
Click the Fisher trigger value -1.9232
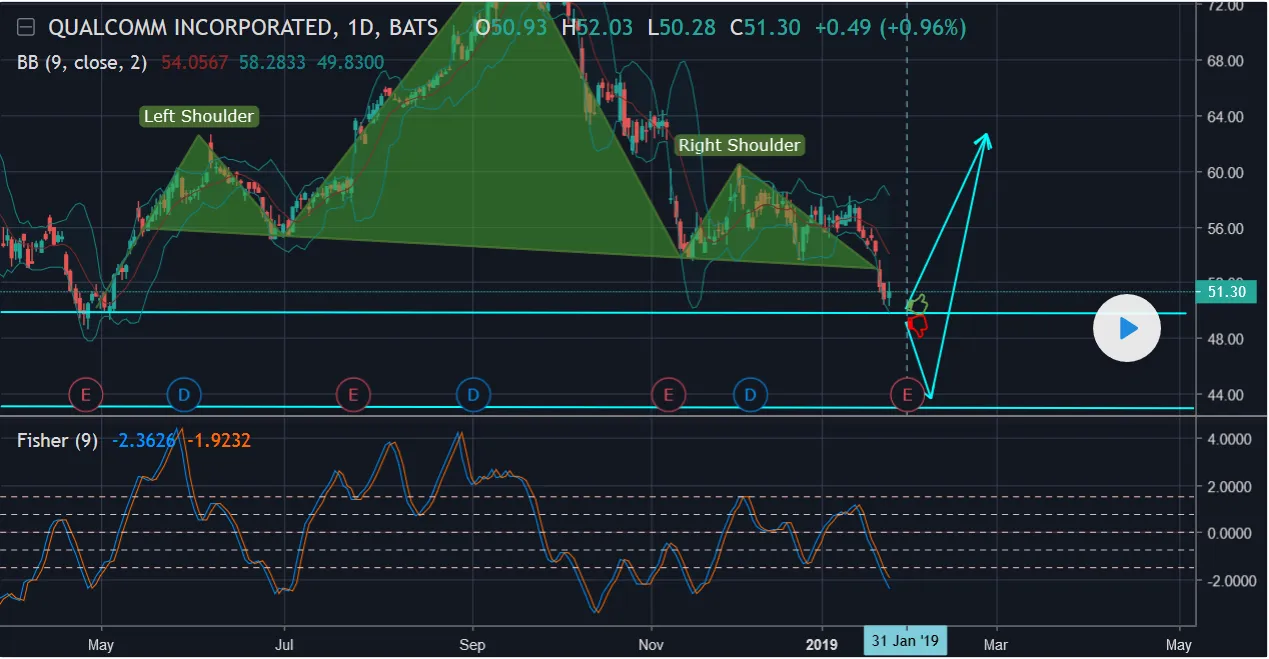218,441
